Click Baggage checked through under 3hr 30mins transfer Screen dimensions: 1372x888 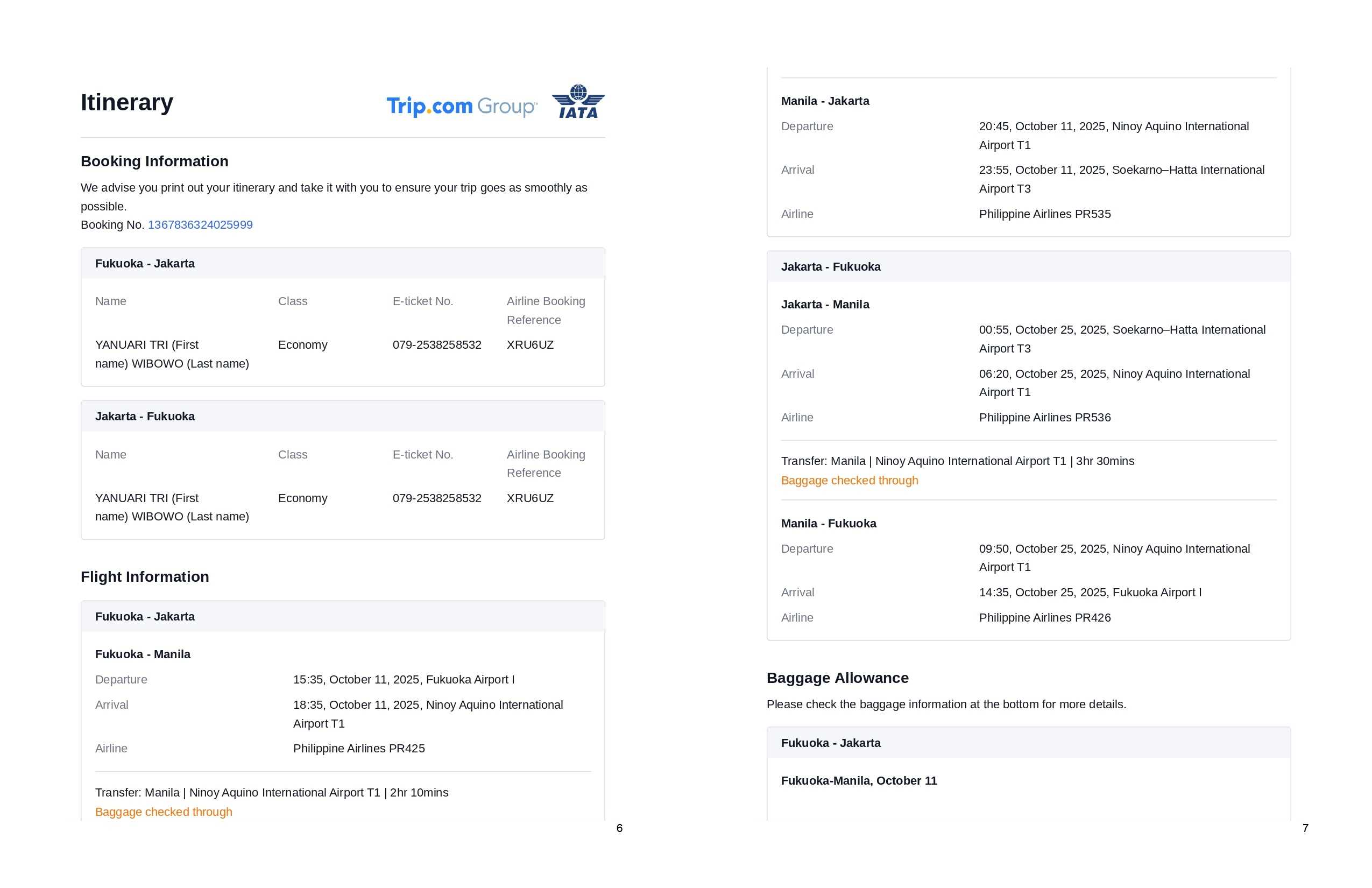pos(849,480)
